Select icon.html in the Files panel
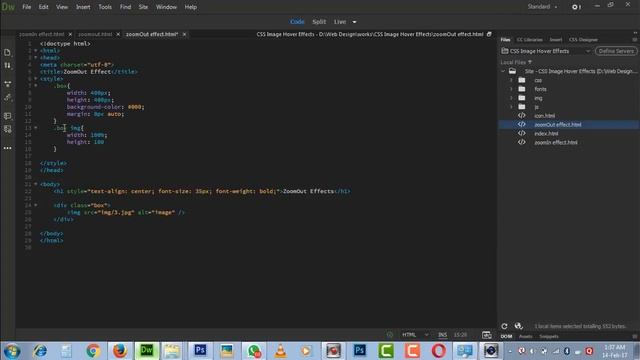 point(544,116)
